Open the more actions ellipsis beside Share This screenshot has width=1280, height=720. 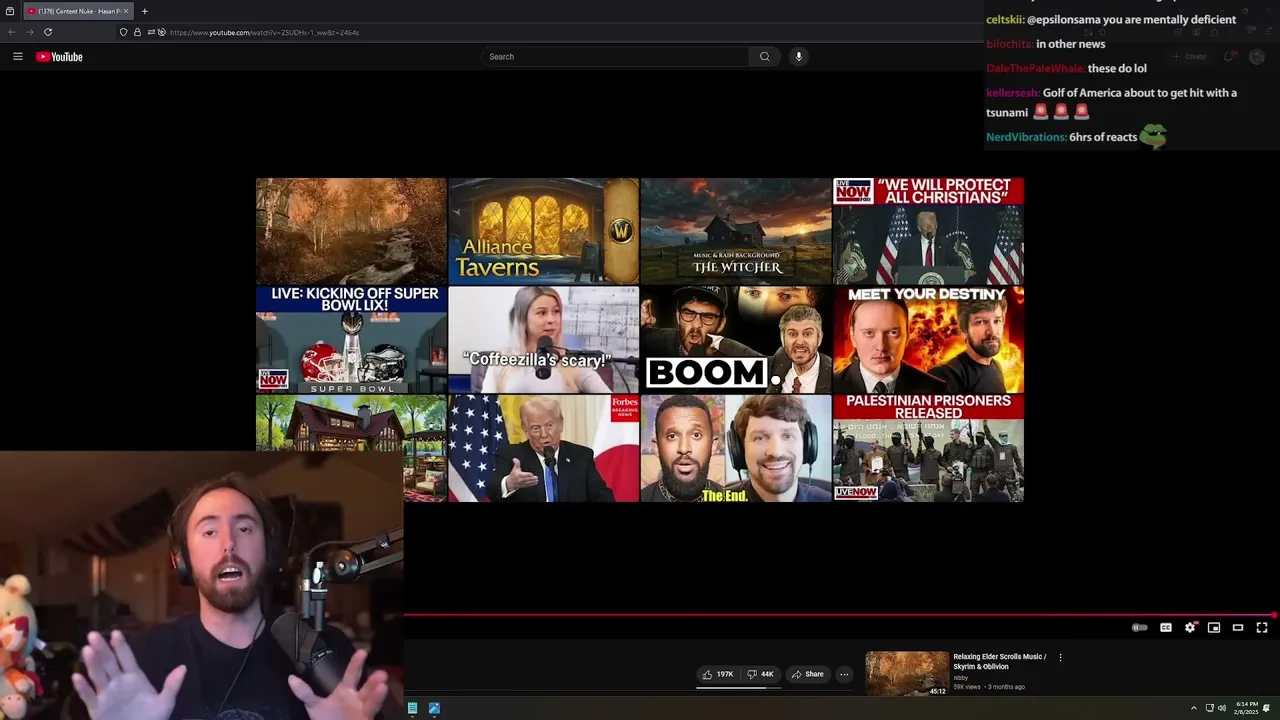pos(844,674)
